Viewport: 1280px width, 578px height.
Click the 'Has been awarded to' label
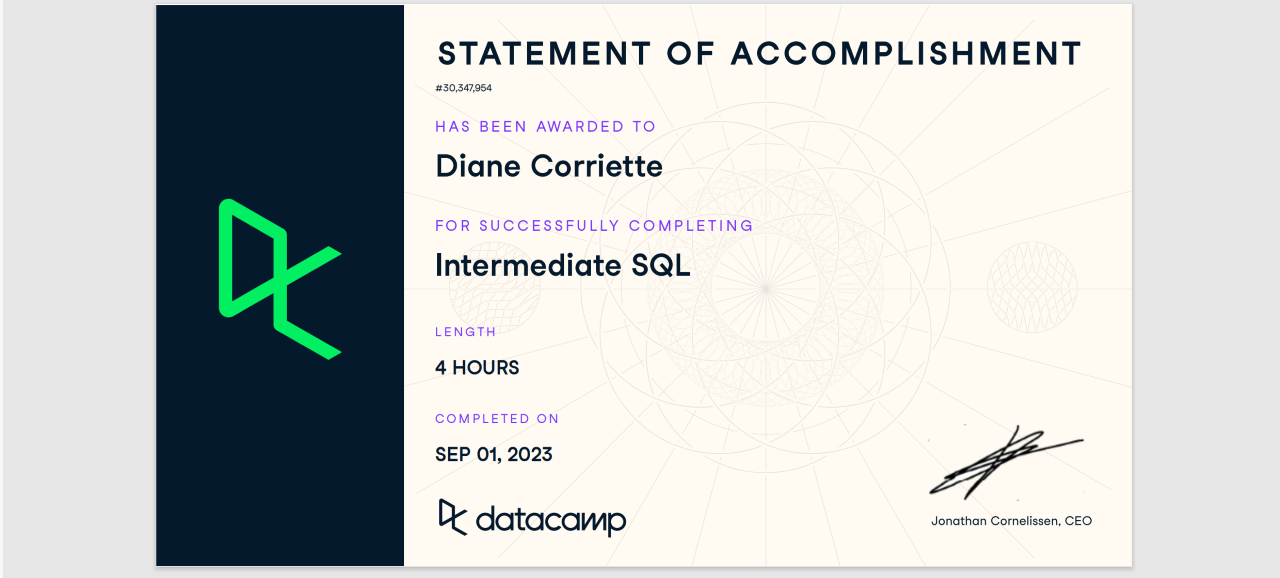[x=545, y=127]
